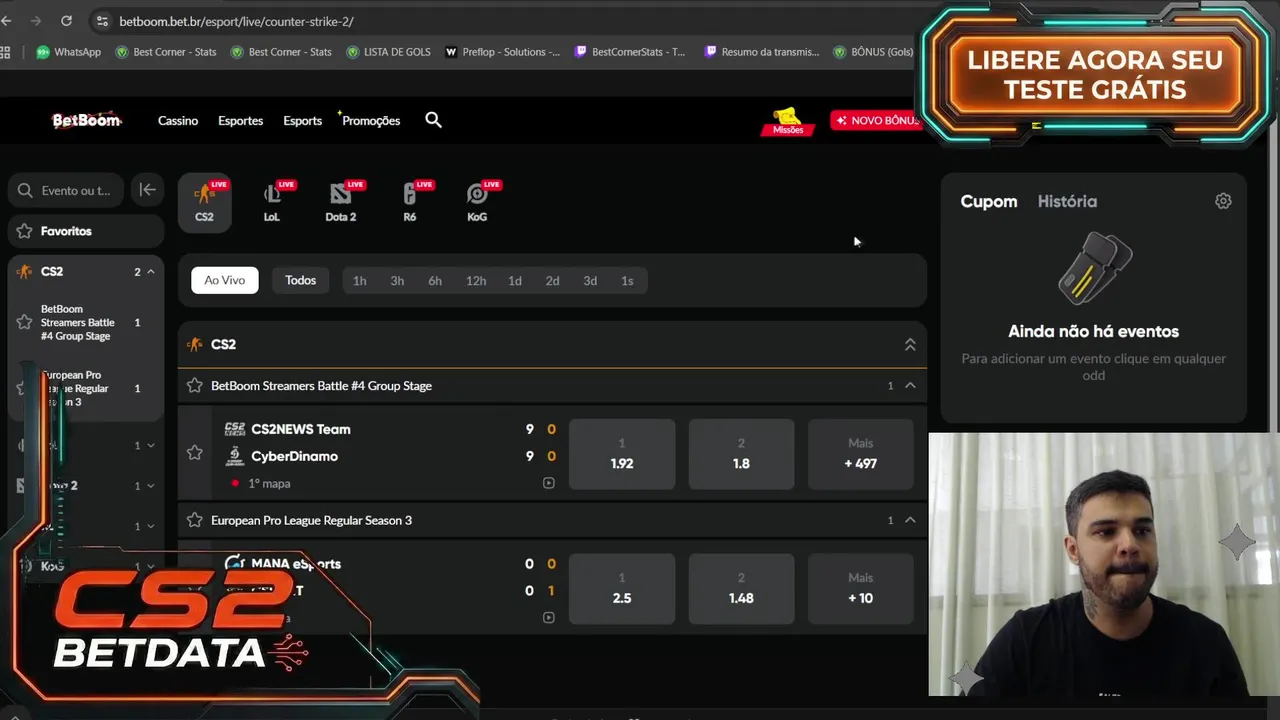Collapse the left sidebar arrow icon

[147, 190]
